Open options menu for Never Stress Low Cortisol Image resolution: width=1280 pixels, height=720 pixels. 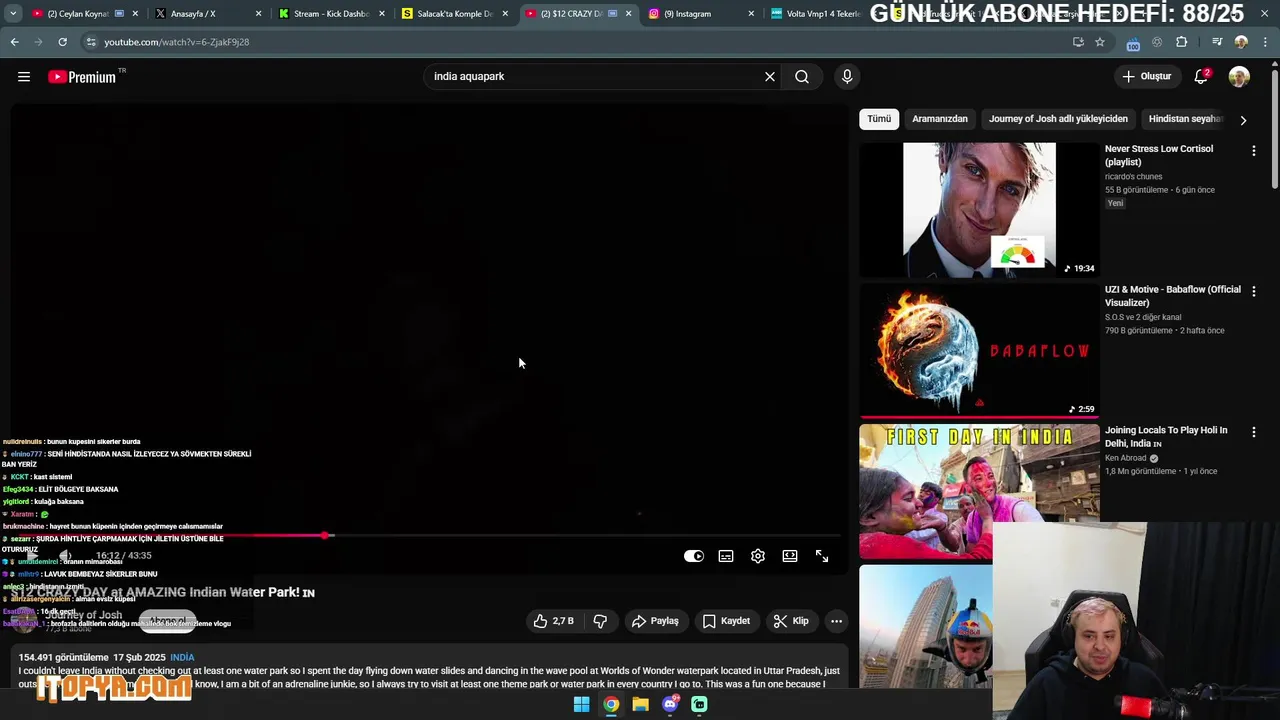tap(1253, 151)
